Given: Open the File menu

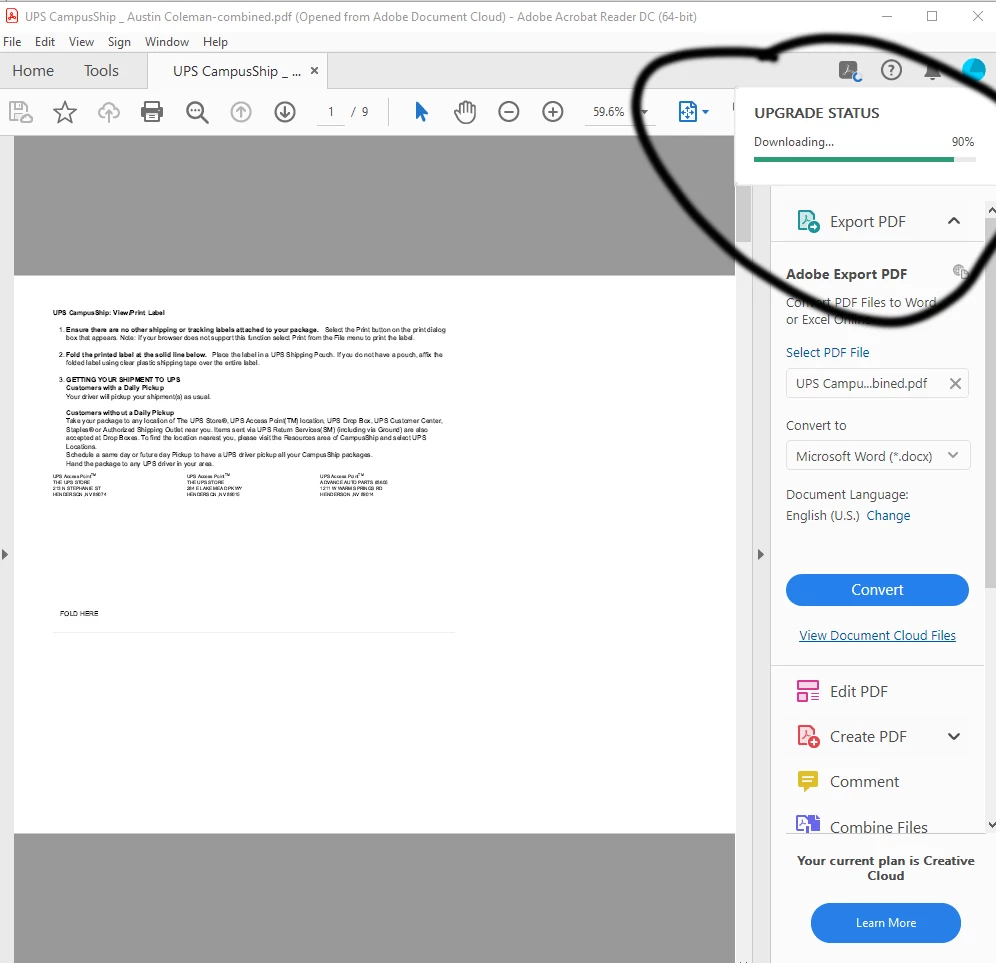Looking at the screenshot, I should 12,42.
